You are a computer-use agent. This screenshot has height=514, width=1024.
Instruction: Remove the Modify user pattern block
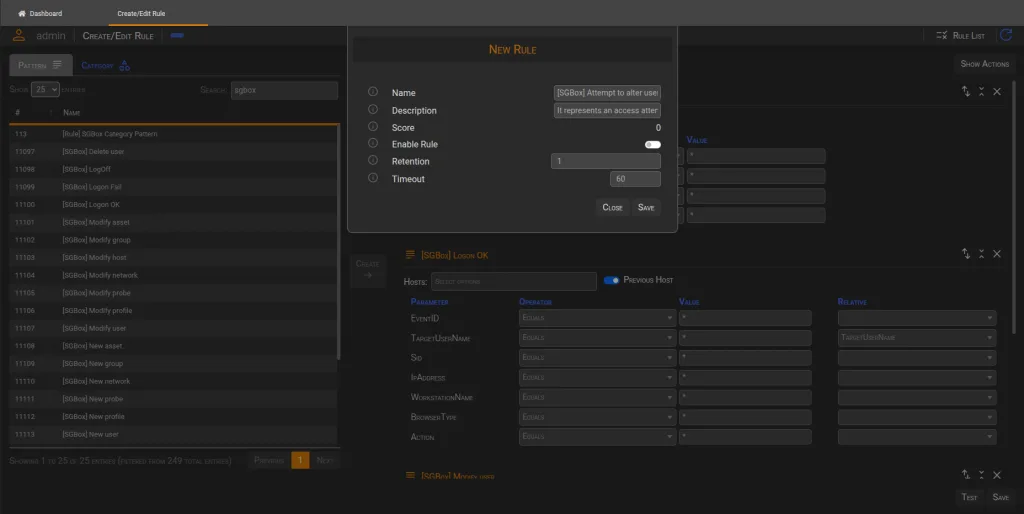tap(997, 475)
